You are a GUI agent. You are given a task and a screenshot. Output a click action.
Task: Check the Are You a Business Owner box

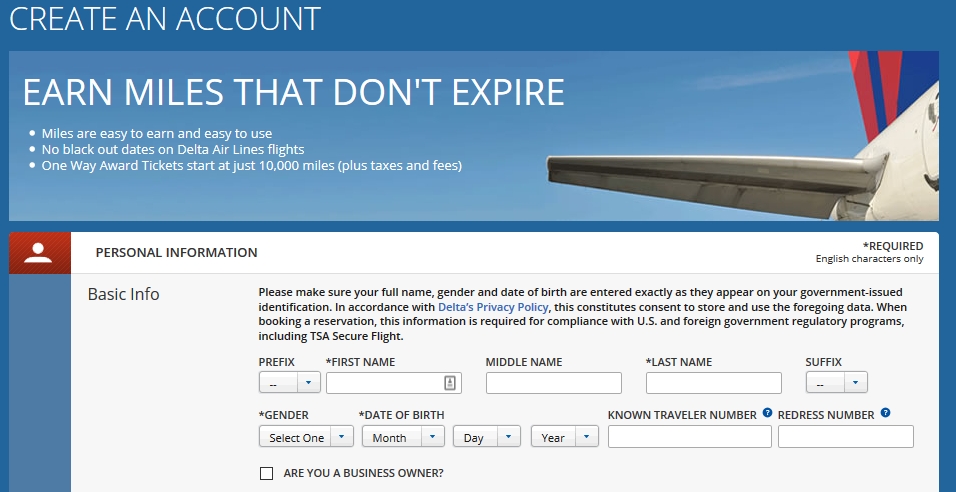[x=266, y=473]
